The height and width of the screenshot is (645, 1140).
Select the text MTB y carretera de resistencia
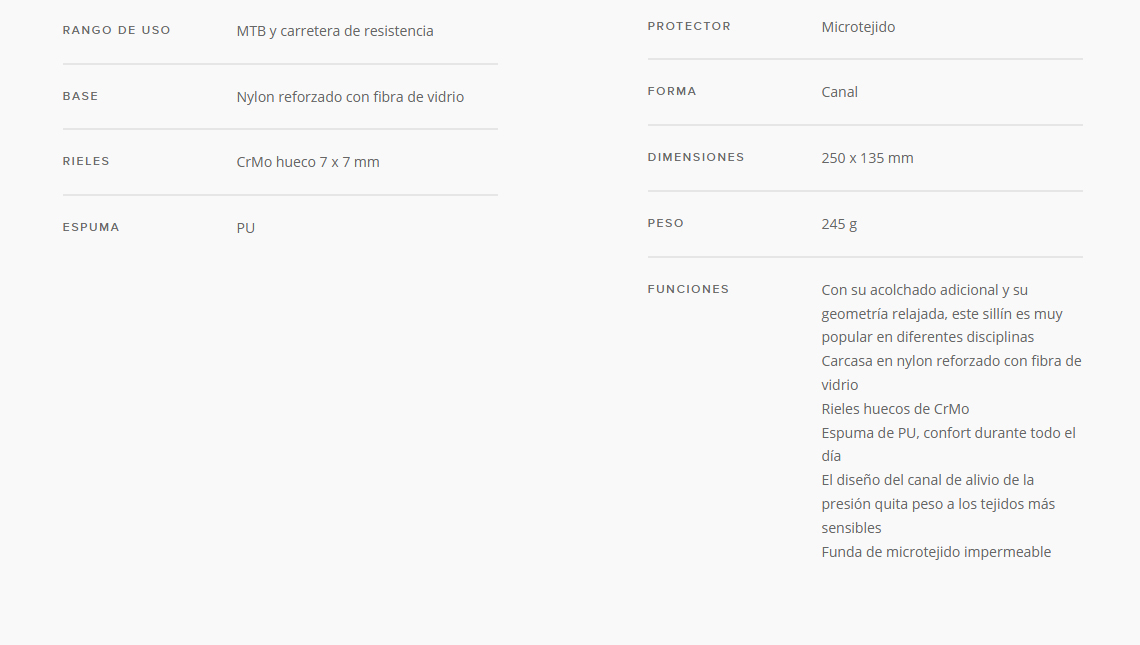pyautogui.click(x=334, y=31)
